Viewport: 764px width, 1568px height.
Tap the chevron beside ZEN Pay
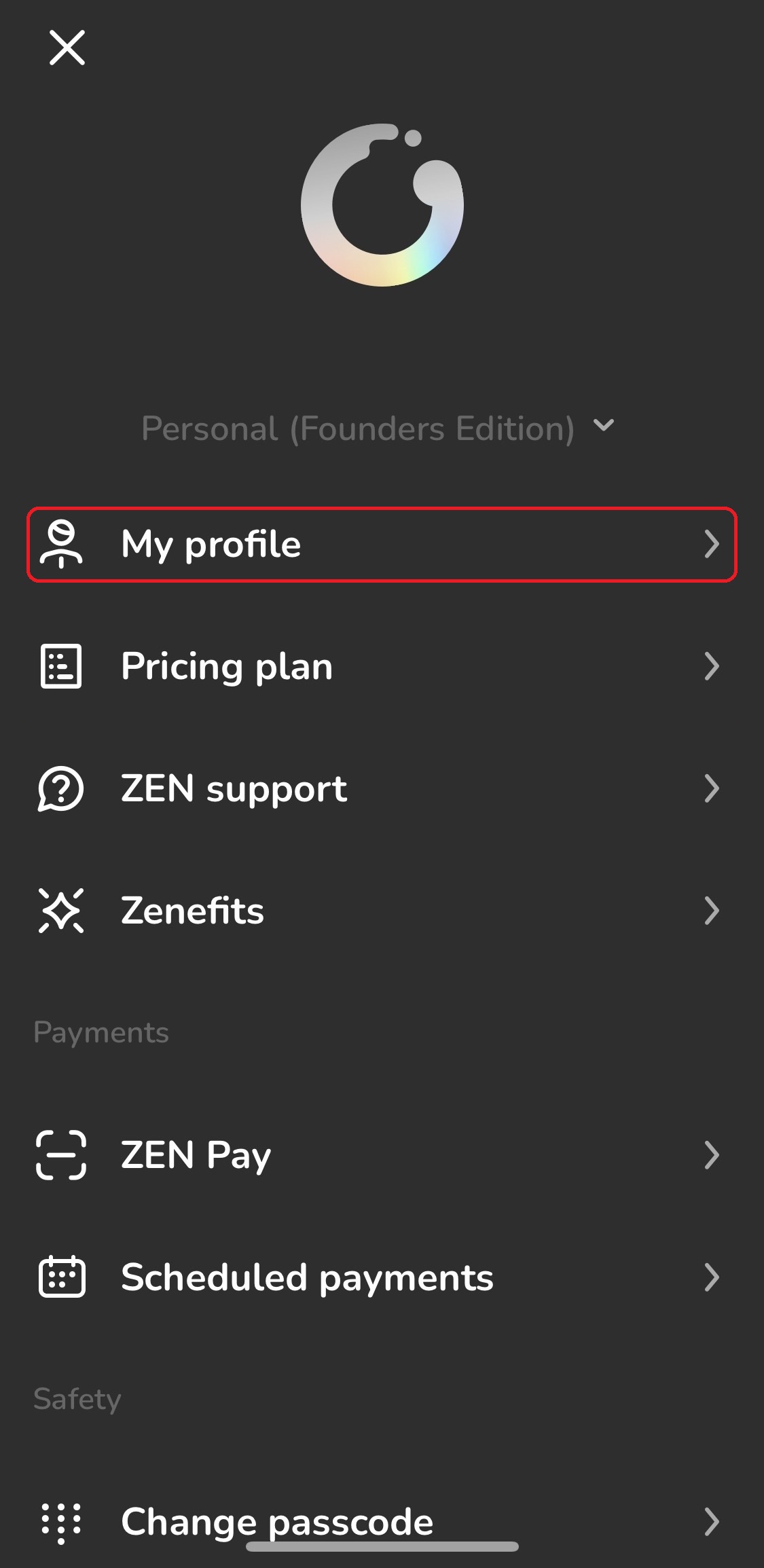pyautogui.click(x=711, y=1155)
